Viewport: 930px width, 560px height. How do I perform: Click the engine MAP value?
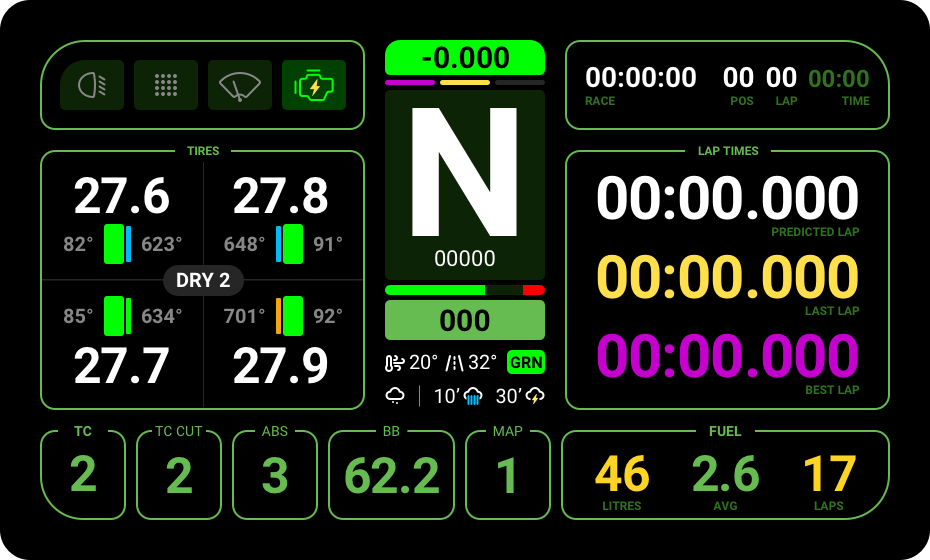click(508, 475)
